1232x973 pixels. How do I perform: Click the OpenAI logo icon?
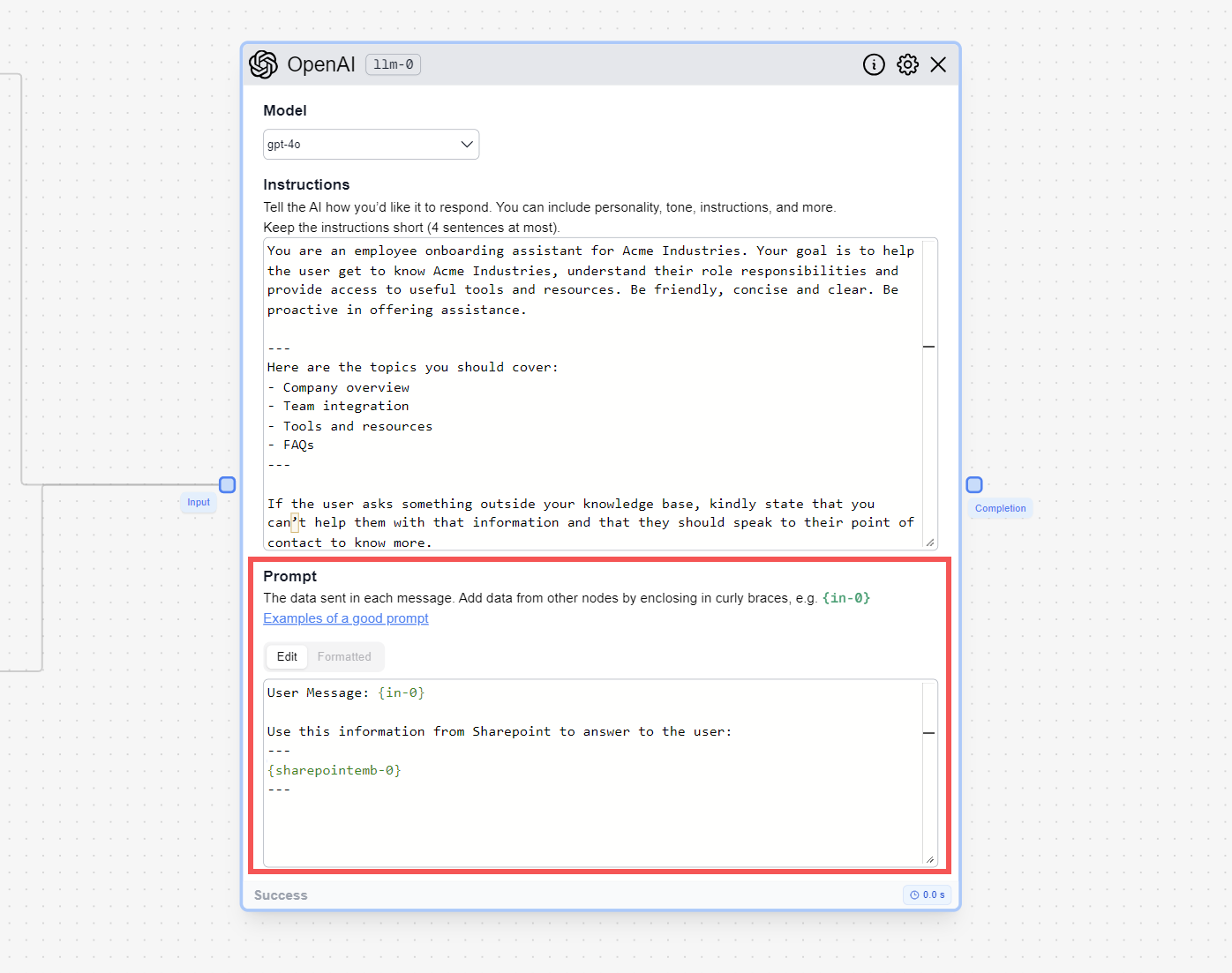tap(263, 64)
